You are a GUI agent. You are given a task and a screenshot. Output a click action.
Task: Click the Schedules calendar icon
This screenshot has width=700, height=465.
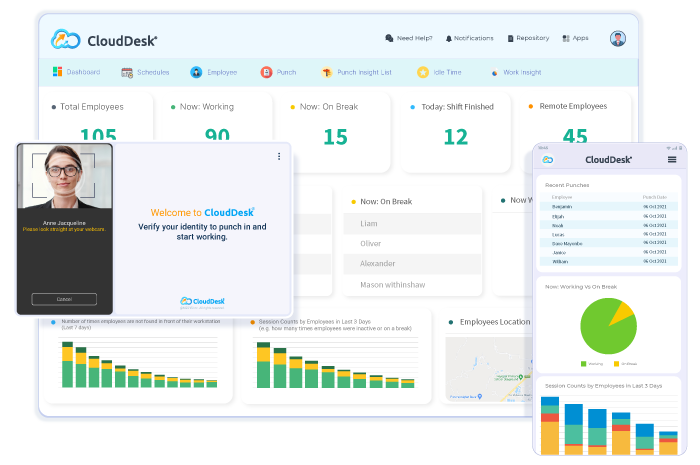[127, 72]
